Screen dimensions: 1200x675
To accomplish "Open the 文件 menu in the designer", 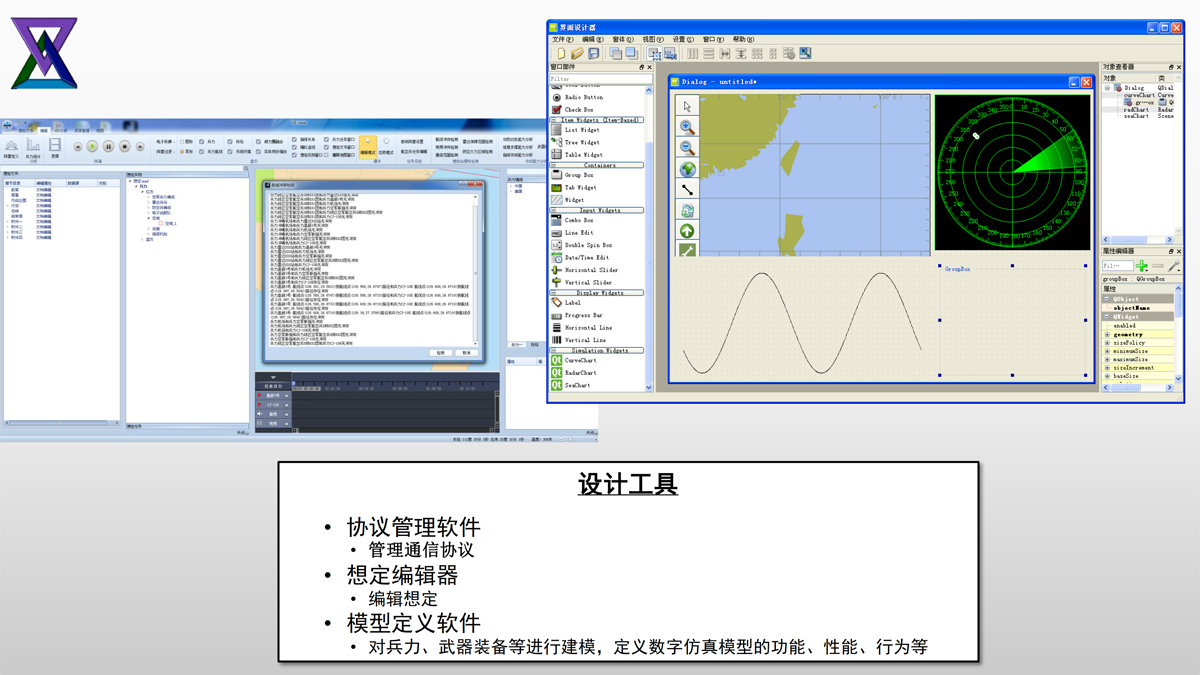I will point(564,40).
